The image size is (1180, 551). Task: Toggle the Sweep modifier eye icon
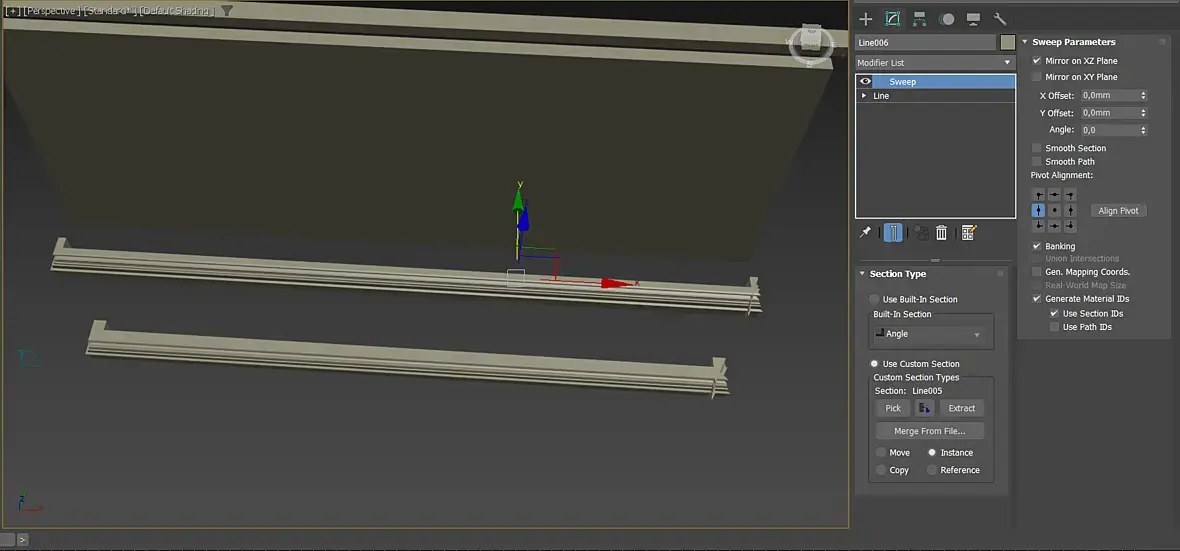tap(865, 81)
